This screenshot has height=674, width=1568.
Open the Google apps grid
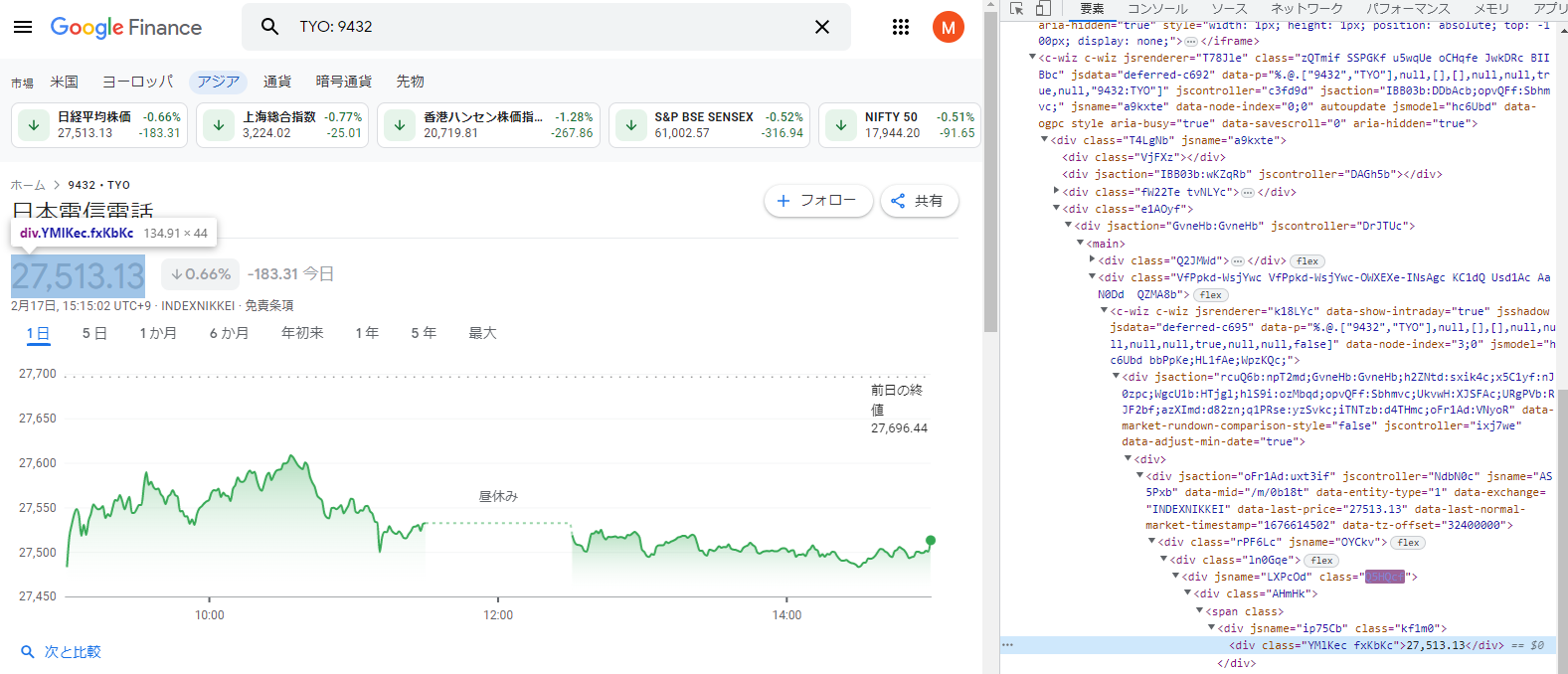click(x=901, y=27)
